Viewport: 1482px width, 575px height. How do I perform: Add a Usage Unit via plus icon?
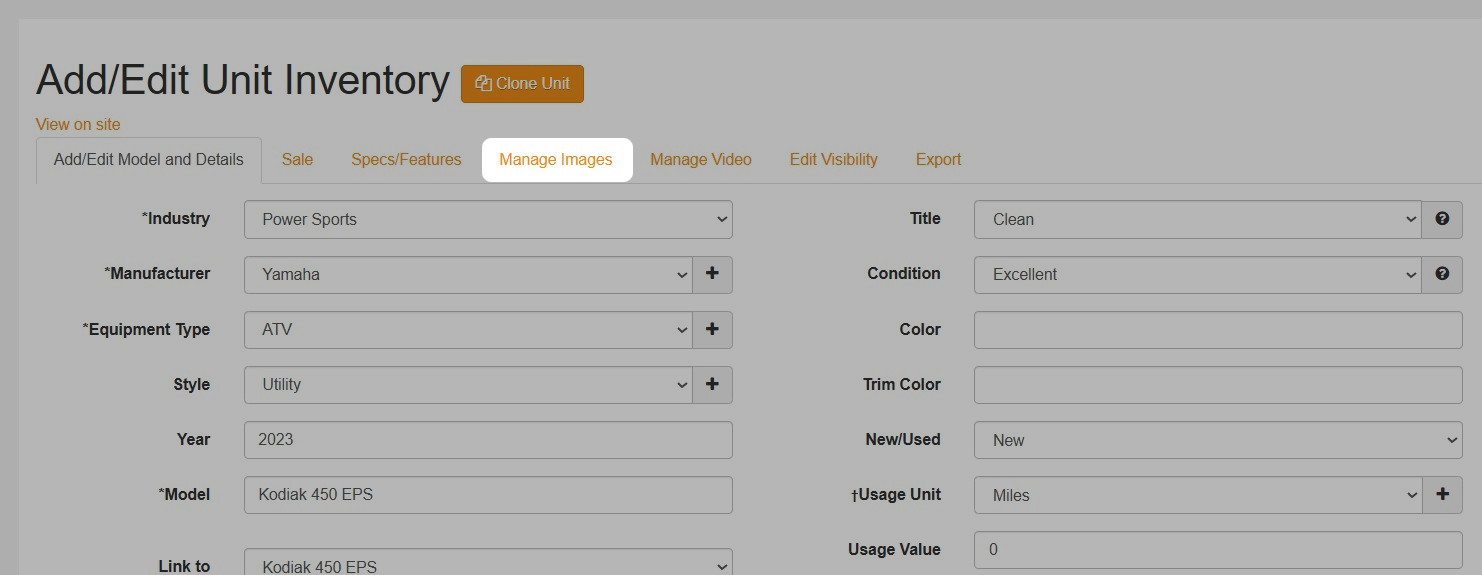pos(1442,494)
